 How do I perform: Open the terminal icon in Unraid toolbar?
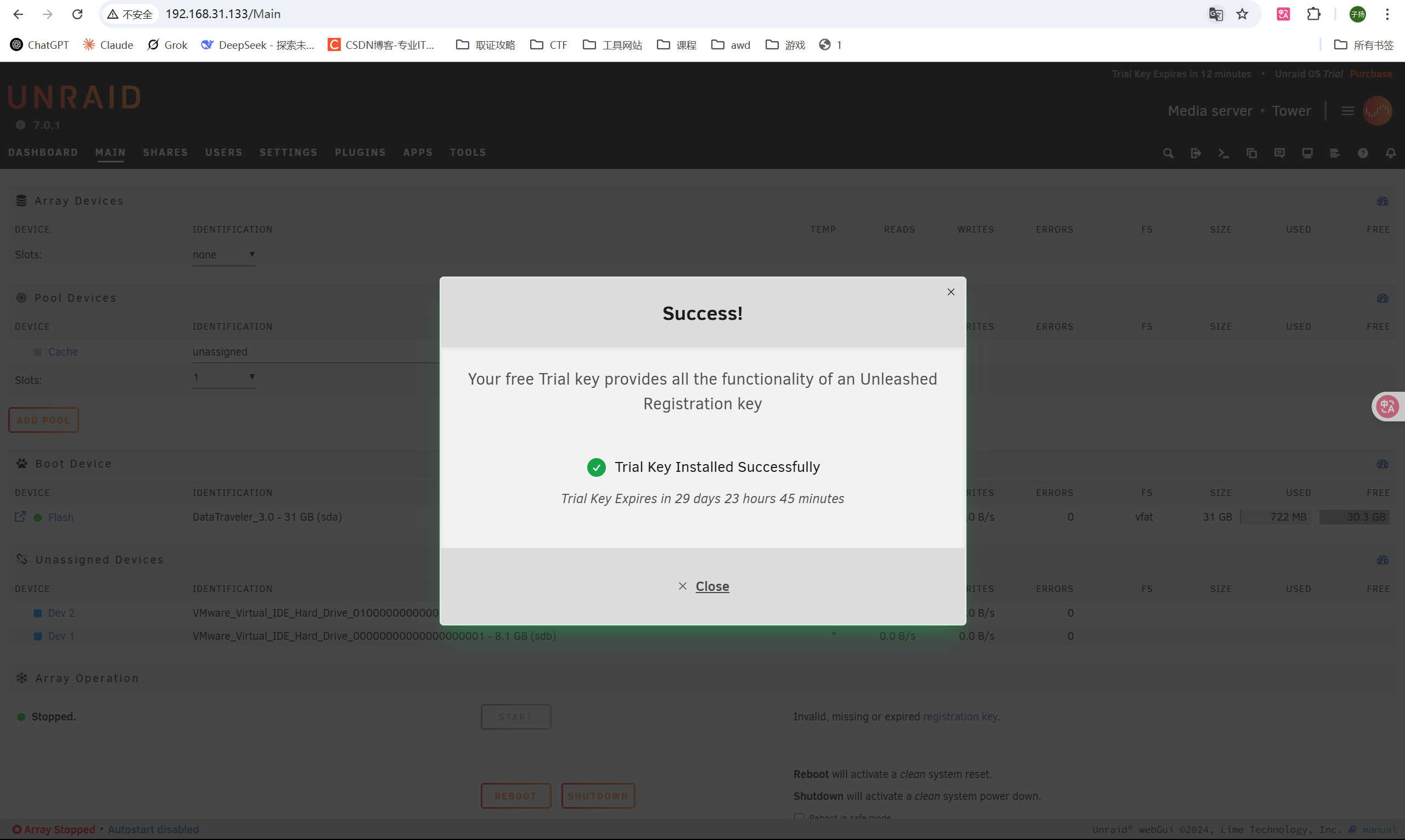1223,154
